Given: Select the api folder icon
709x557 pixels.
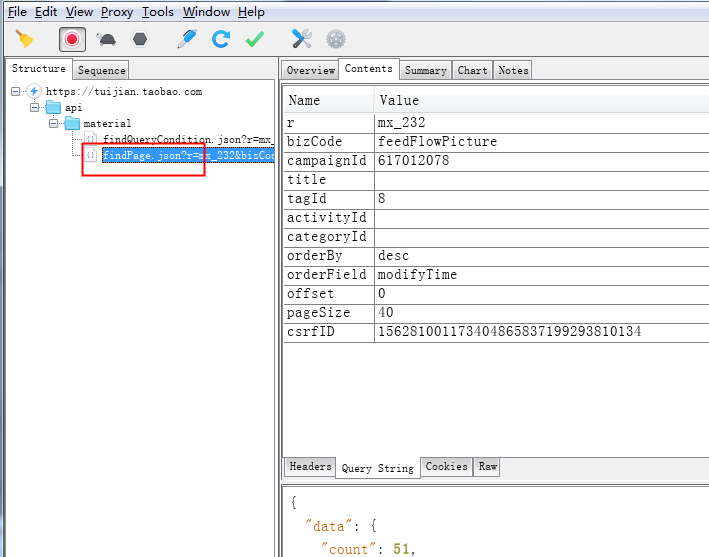Looking at the screenshot, I should point(53,107).
